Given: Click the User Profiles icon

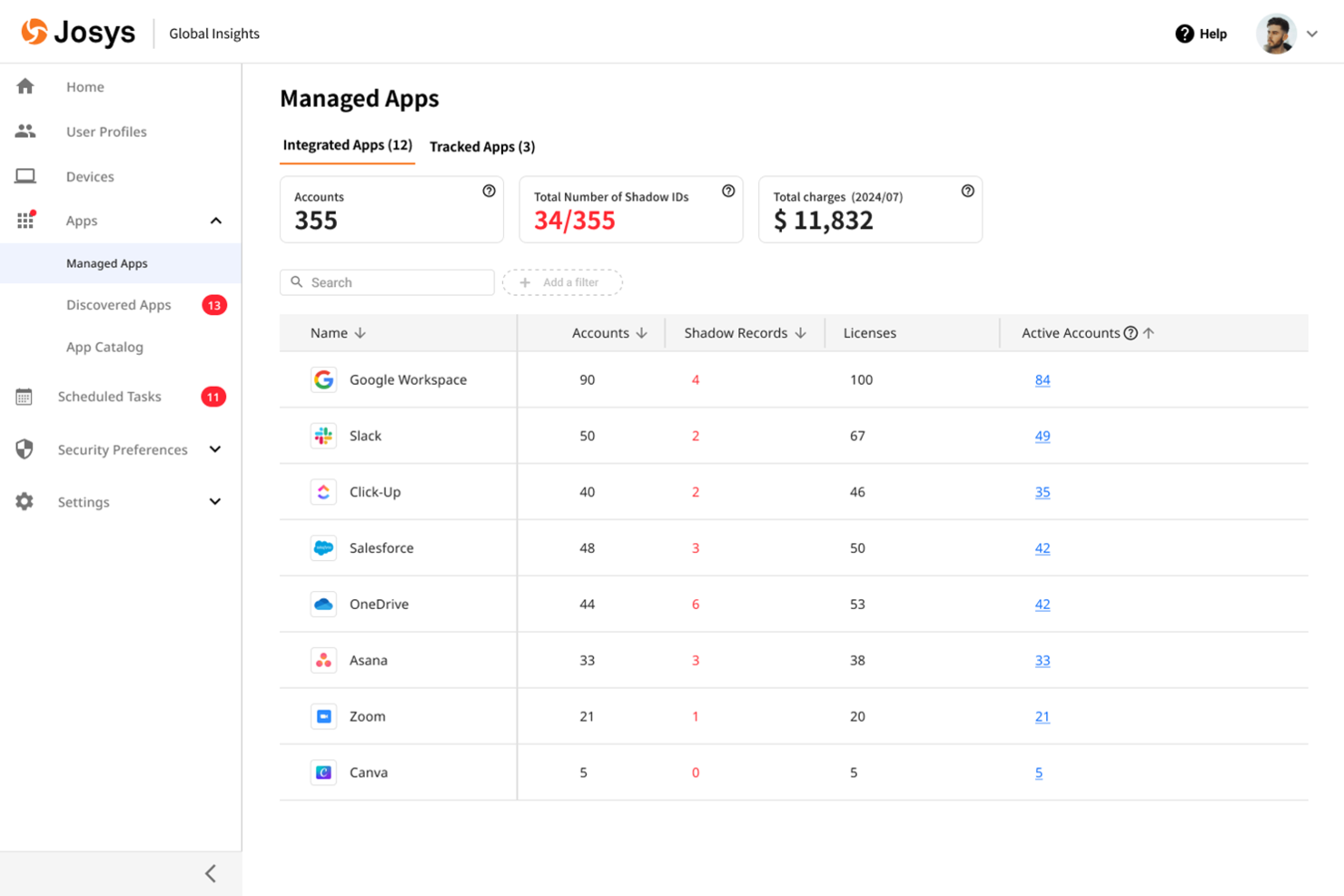Looking at the screenshot, I should tap(25, 131).
